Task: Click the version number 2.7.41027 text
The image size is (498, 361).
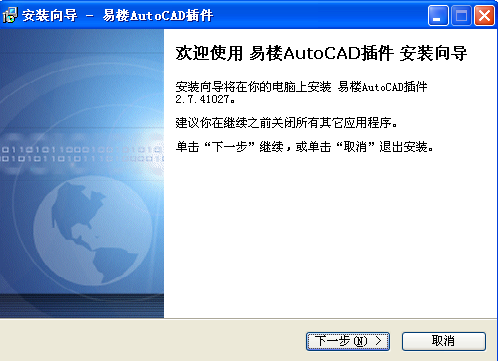Action: [x=203, y=99]
